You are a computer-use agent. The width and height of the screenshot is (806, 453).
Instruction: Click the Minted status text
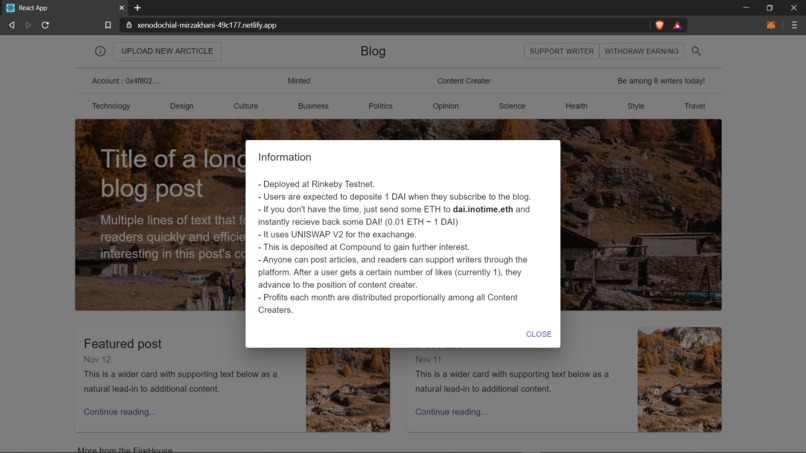(x=299, y=81)
